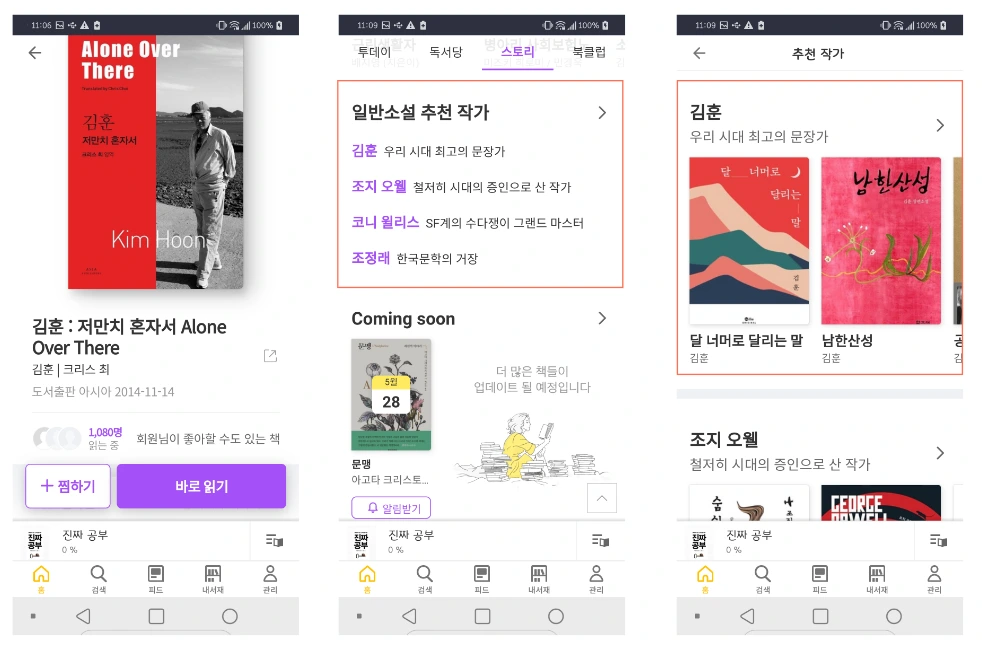The width and height of the screenshot is (982, 645).
Task: Open the 피드 feed icon on the left screen
Action: (x=156, y=579)
